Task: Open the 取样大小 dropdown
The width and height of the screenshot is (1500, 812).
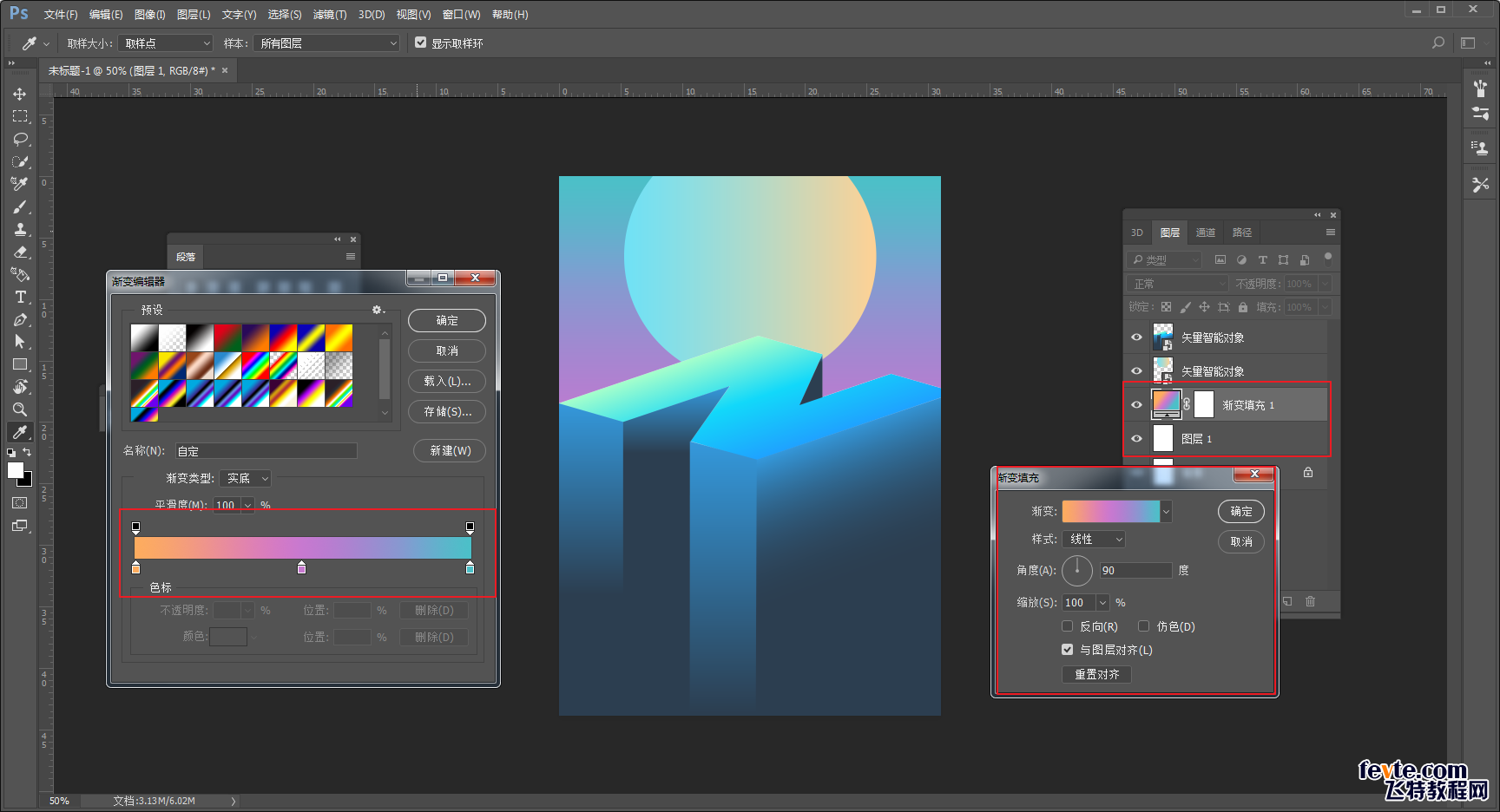Action: (166, 43)
